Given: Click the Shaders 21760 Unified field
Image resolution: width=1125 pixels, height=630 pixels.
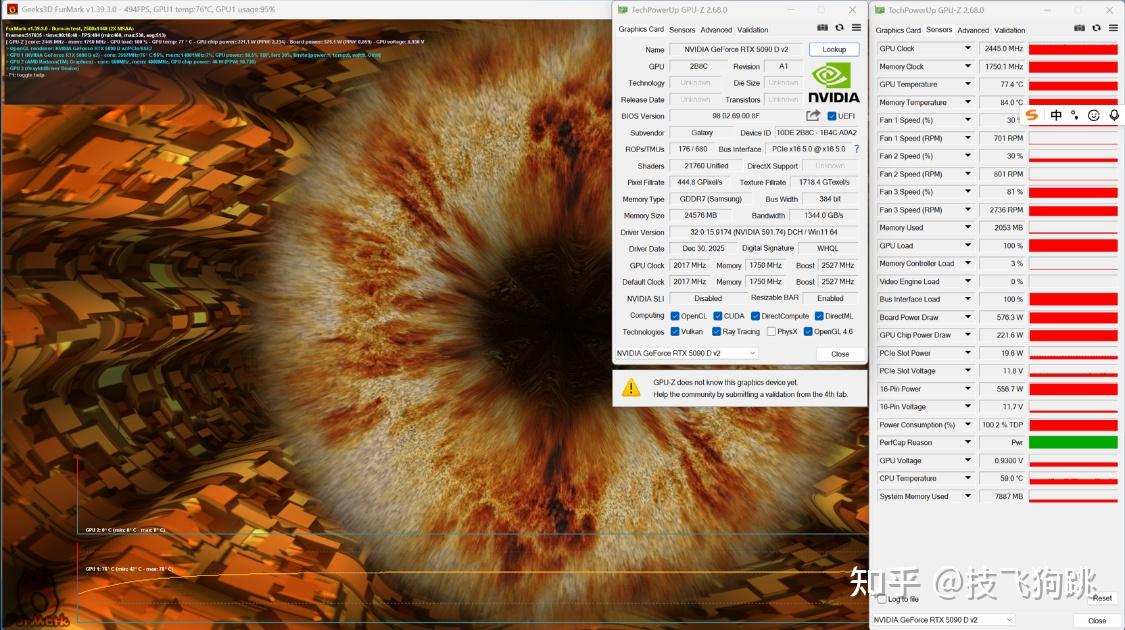Looking at the screenshot, I should pos(706,166).
